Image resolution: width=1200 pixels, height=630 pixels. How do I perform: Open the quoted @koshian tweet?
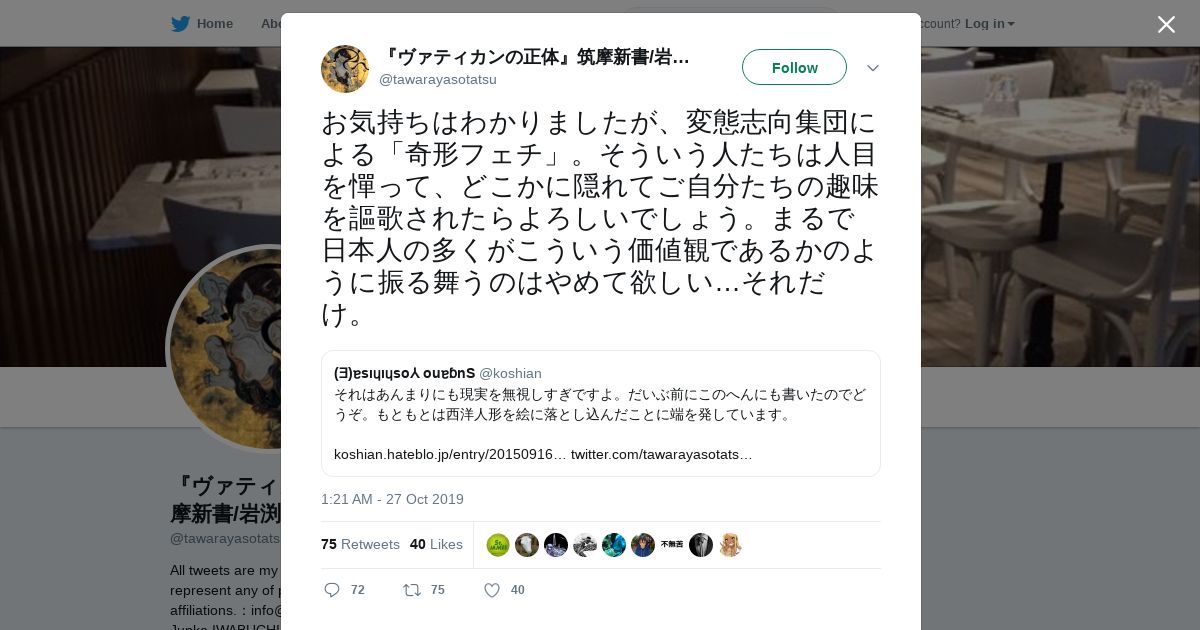coord(601,413)
